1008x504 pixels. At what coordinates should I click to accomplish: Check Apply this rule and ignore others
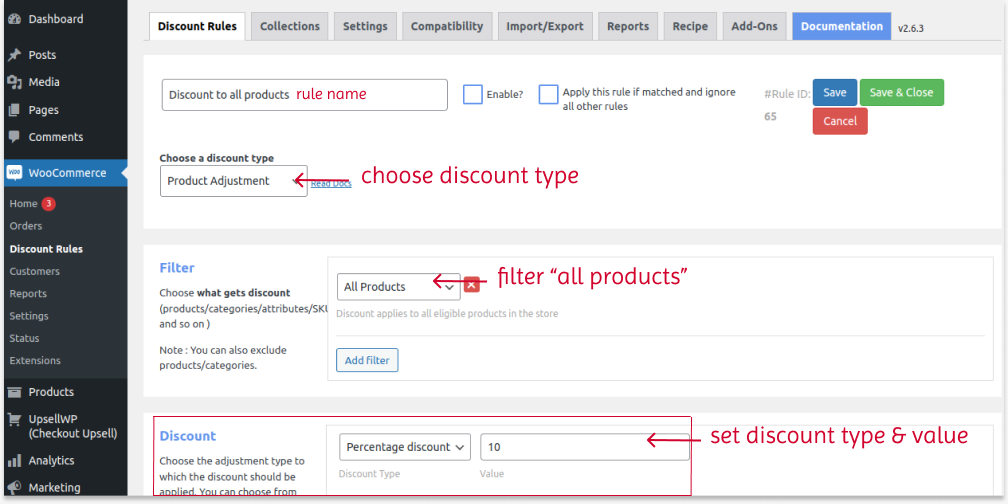548,94
